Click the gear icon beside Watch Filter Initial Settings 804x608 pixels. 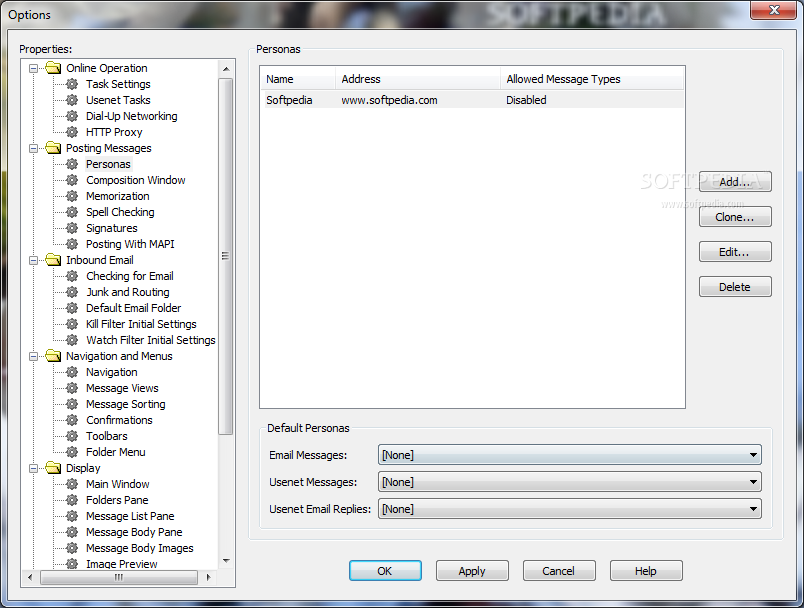72,340
